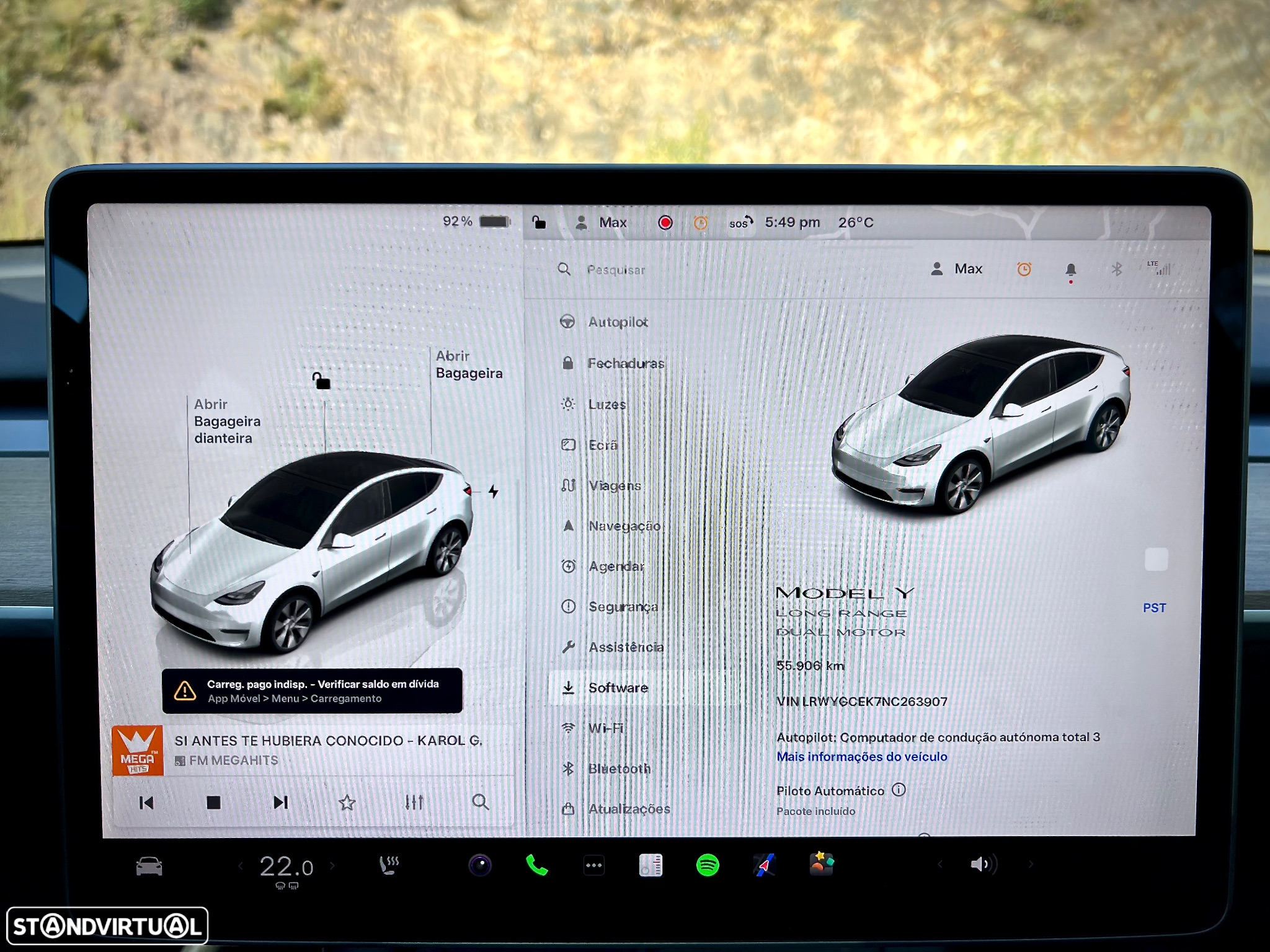Image resolution: width=1270 pixels, height=952 pixels.
Task: Tap the LTE signal strength icon
Action: click(1158, 268)
